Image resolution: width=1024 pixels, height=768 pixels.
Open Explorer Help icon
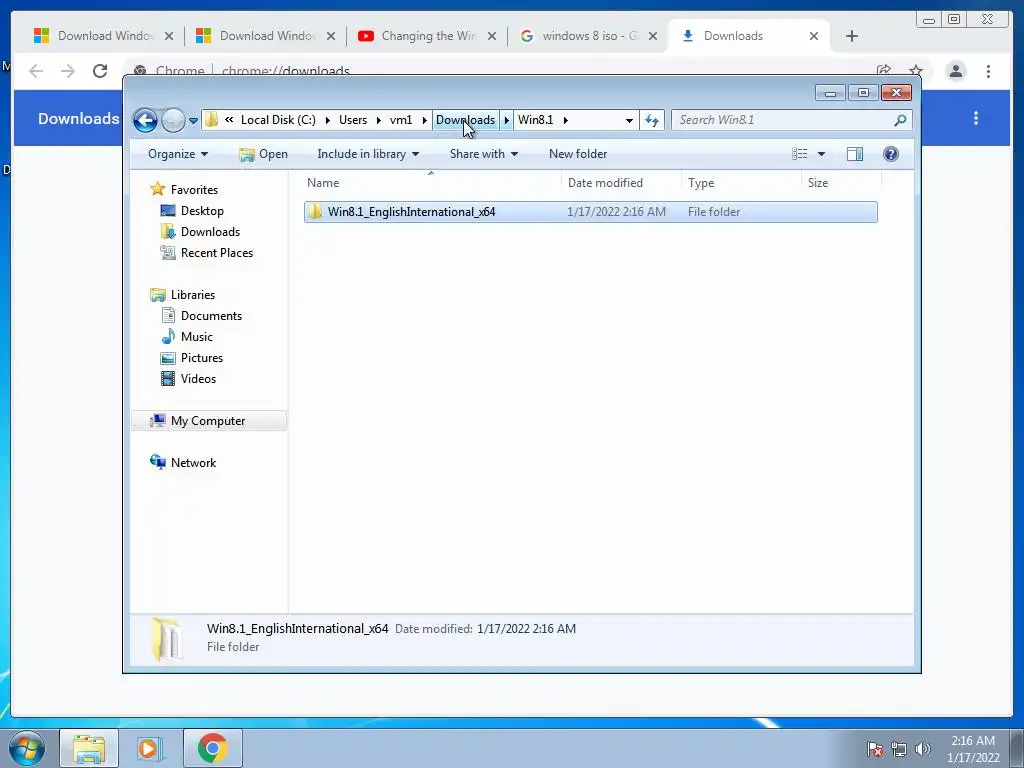pyautogui.click(x=891, y=154)
